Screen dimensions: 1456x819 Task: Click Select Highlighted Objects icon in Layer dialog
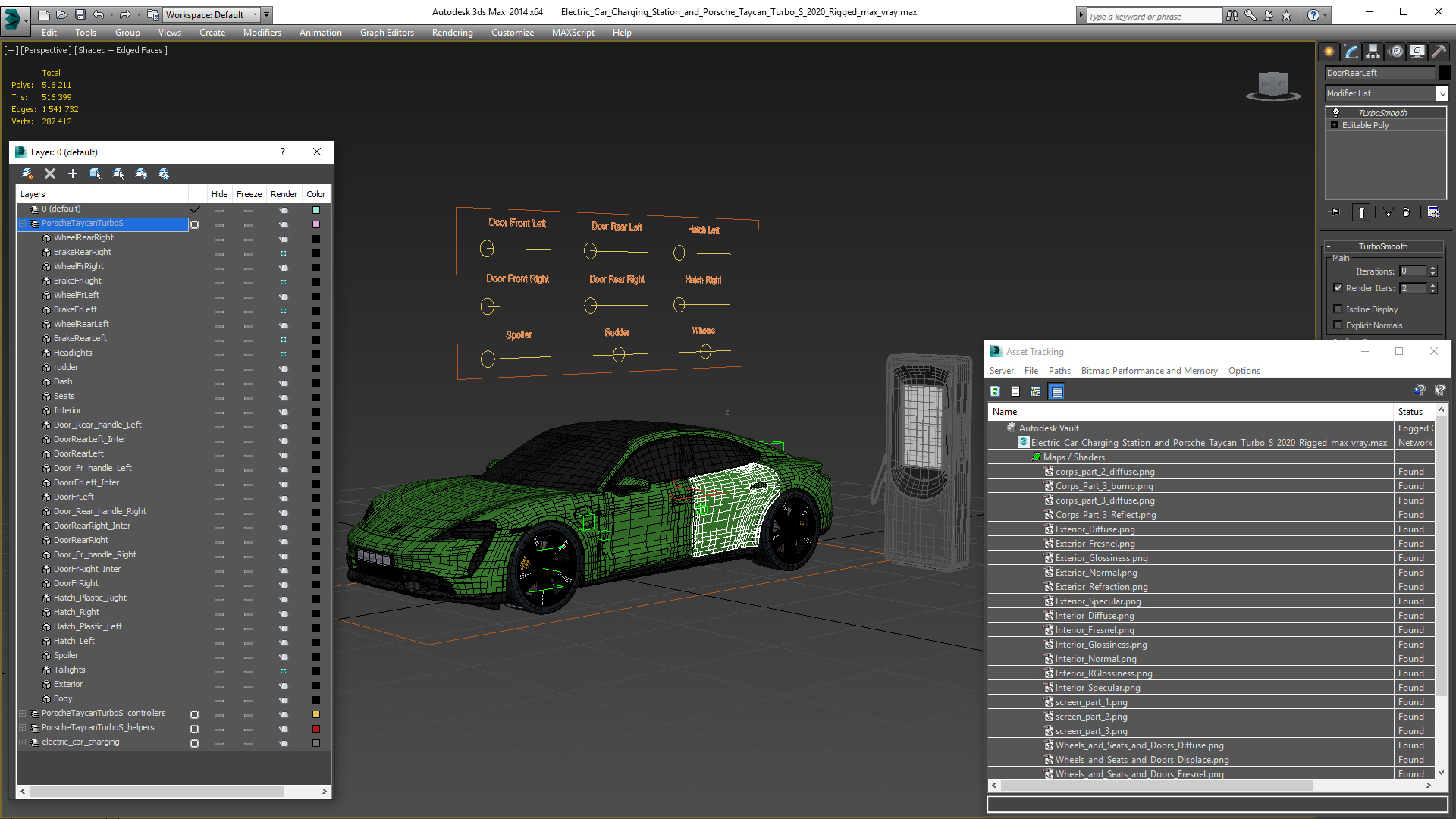96,174
